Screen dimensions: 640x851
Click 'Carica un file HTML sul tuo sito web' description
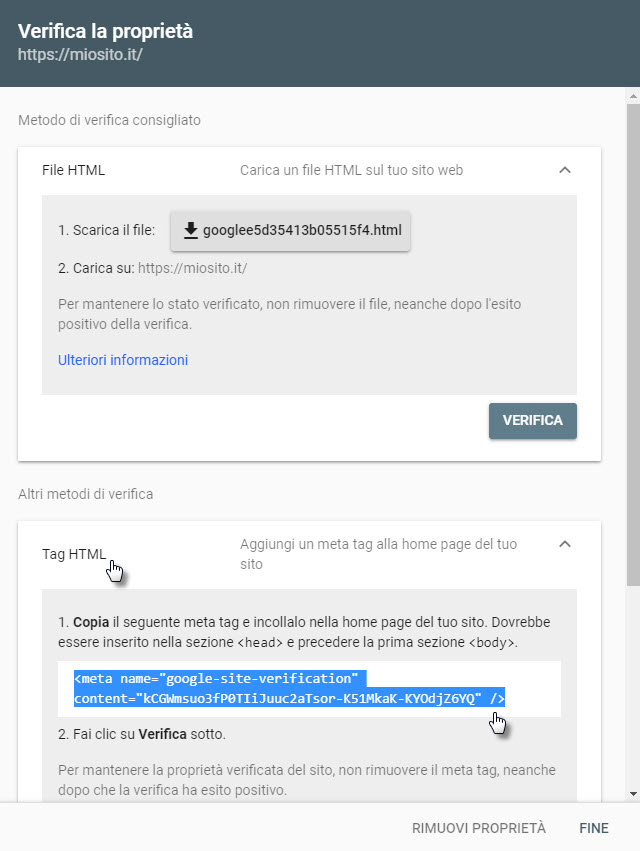pyautogui.click(x=351, y=170)
